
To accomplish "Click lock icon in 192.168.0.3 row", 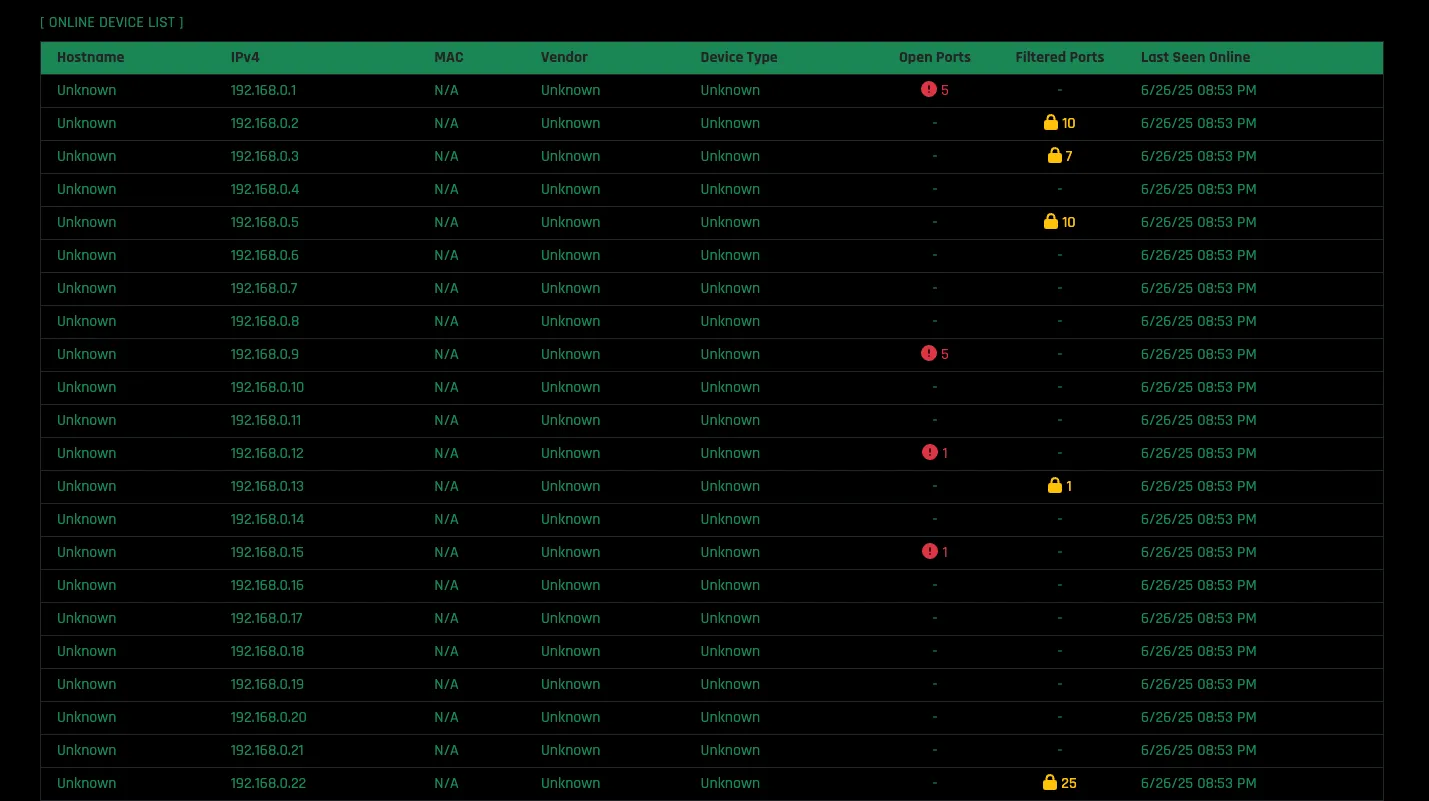I will [x=1053, y=156].
